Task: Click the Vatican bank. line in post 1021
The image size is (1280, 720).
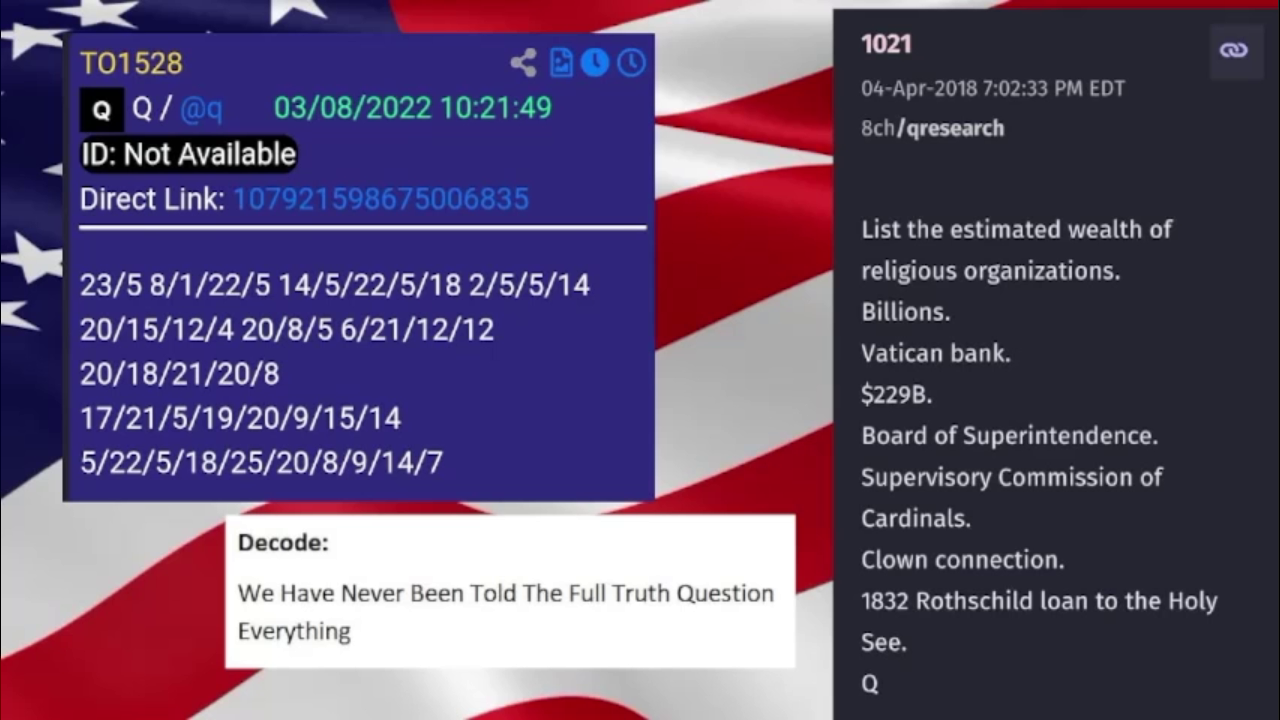Action: pyautogui.click(x=936, y=353)
